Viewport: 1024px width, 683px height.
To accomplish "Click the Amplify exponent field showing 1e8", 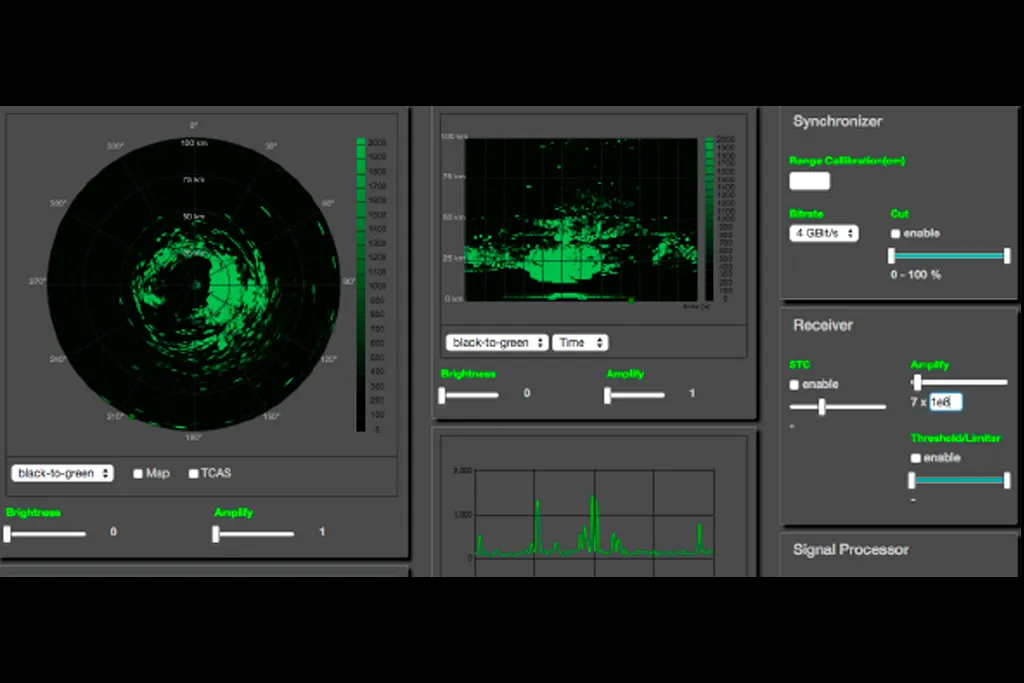I will (x=945, y=402).
